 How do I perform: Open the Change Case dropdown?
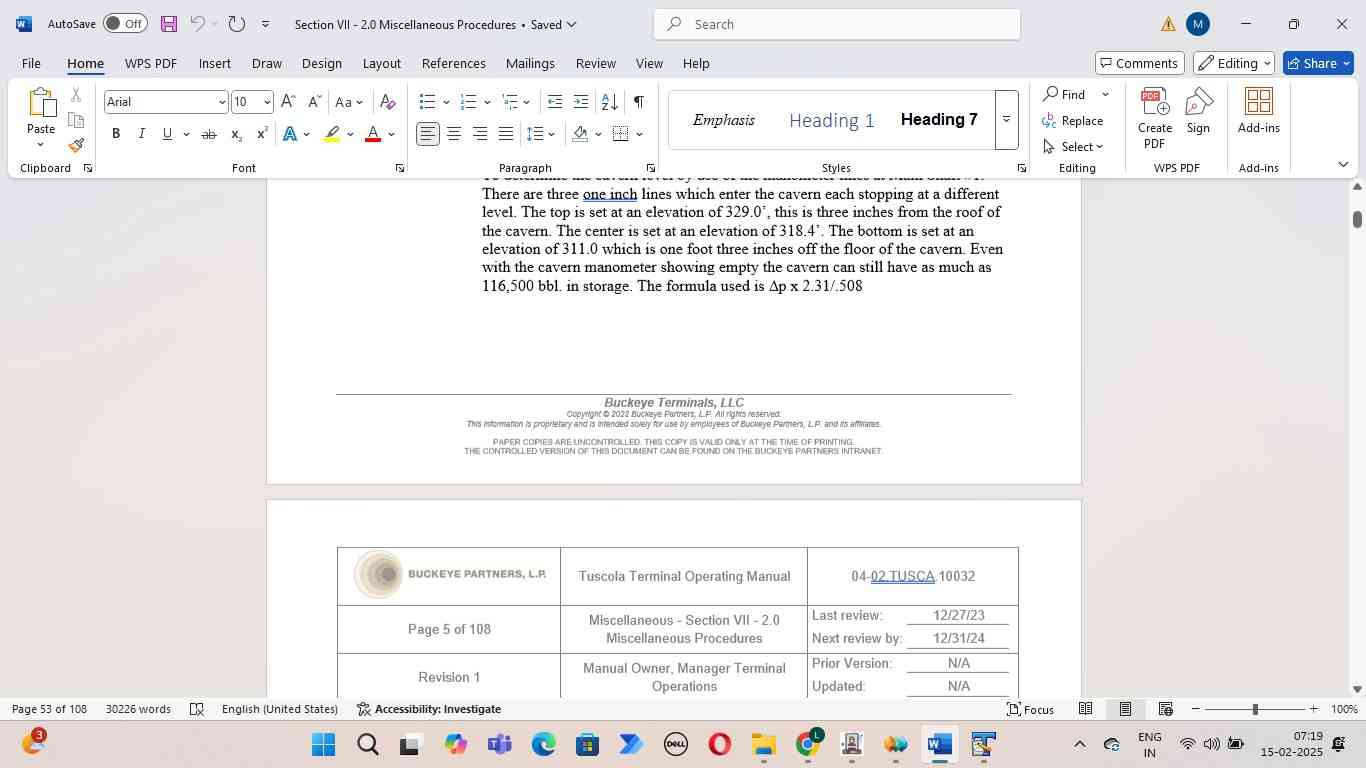[349, 102]
